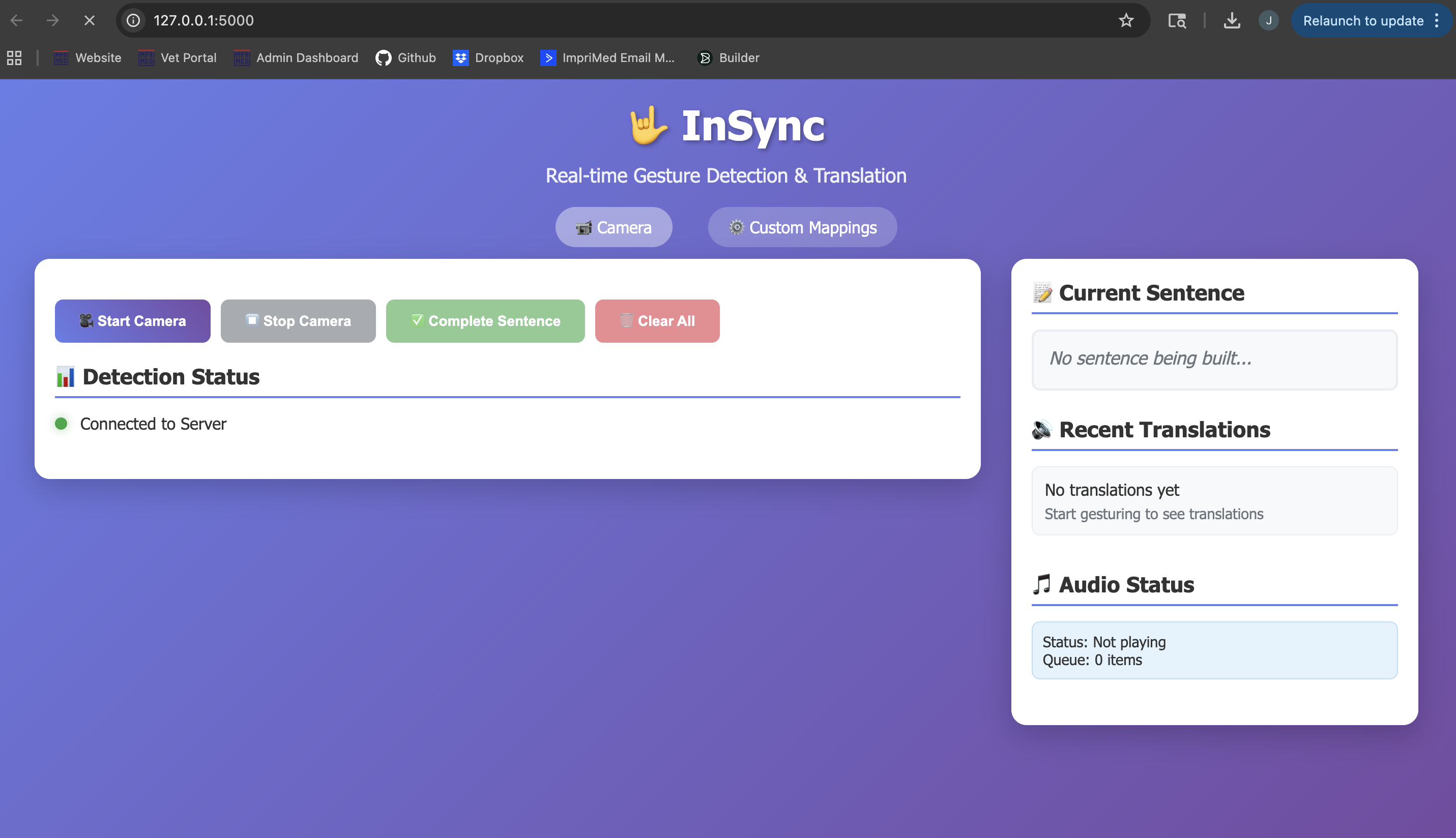Image resolution: width=1456 pixels, height=838 pixels.
Task: Open the apps grid icon in bookmarks bar
Action: [x=14, y=57]
